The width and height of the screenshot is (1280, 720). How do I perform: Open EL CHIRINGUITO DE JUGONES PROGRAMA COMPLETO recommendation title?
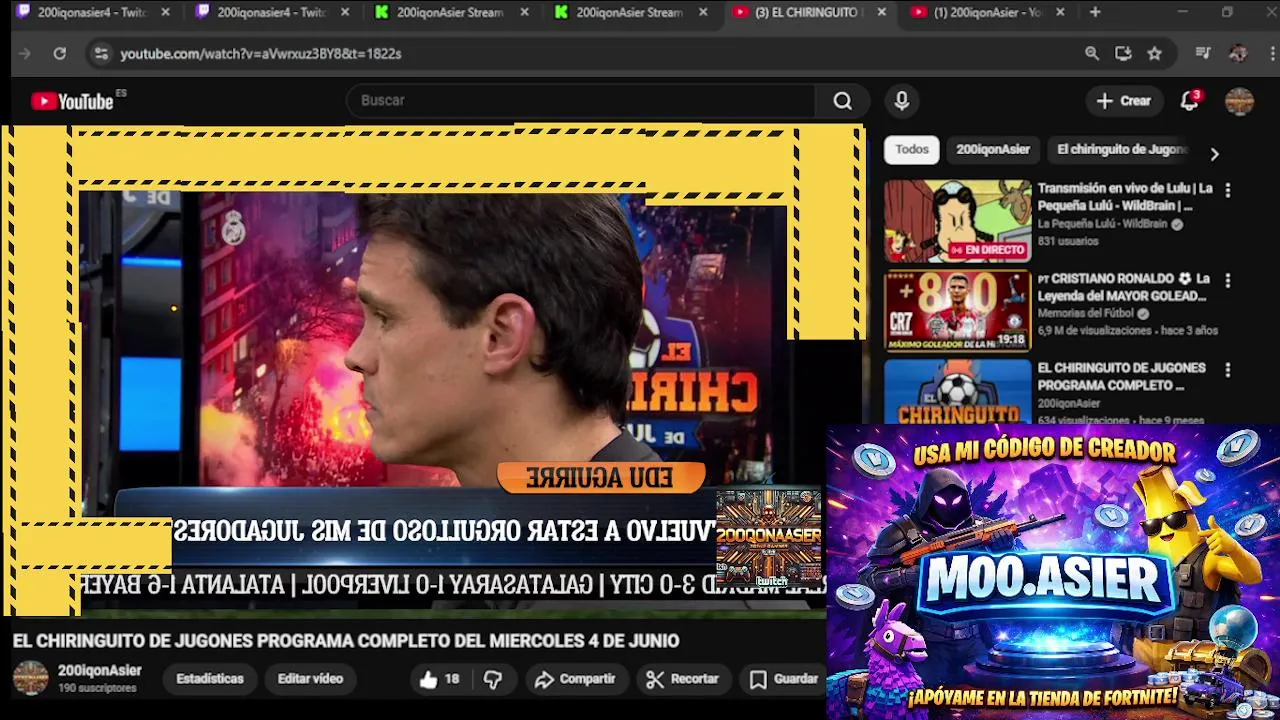point(1121,376)
